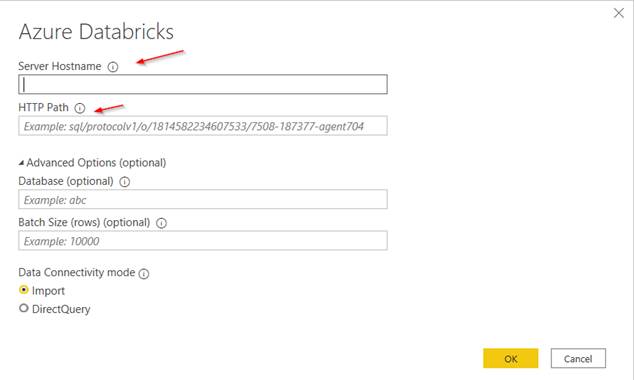Click into the HTTP Path field
The width and height of the screenshot is (634, 380).
click(x=203, y=126)
